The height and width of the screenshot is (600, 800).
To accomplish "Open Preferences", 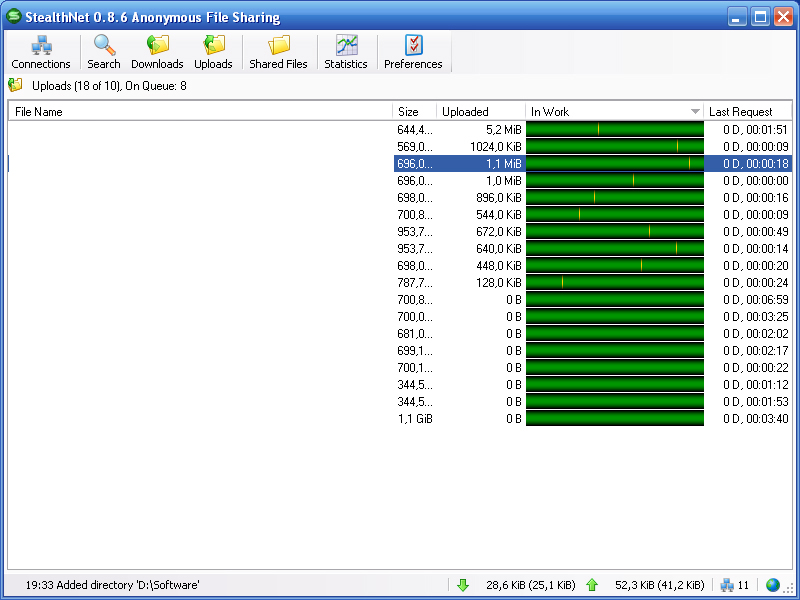I will (x=413, y=52).
